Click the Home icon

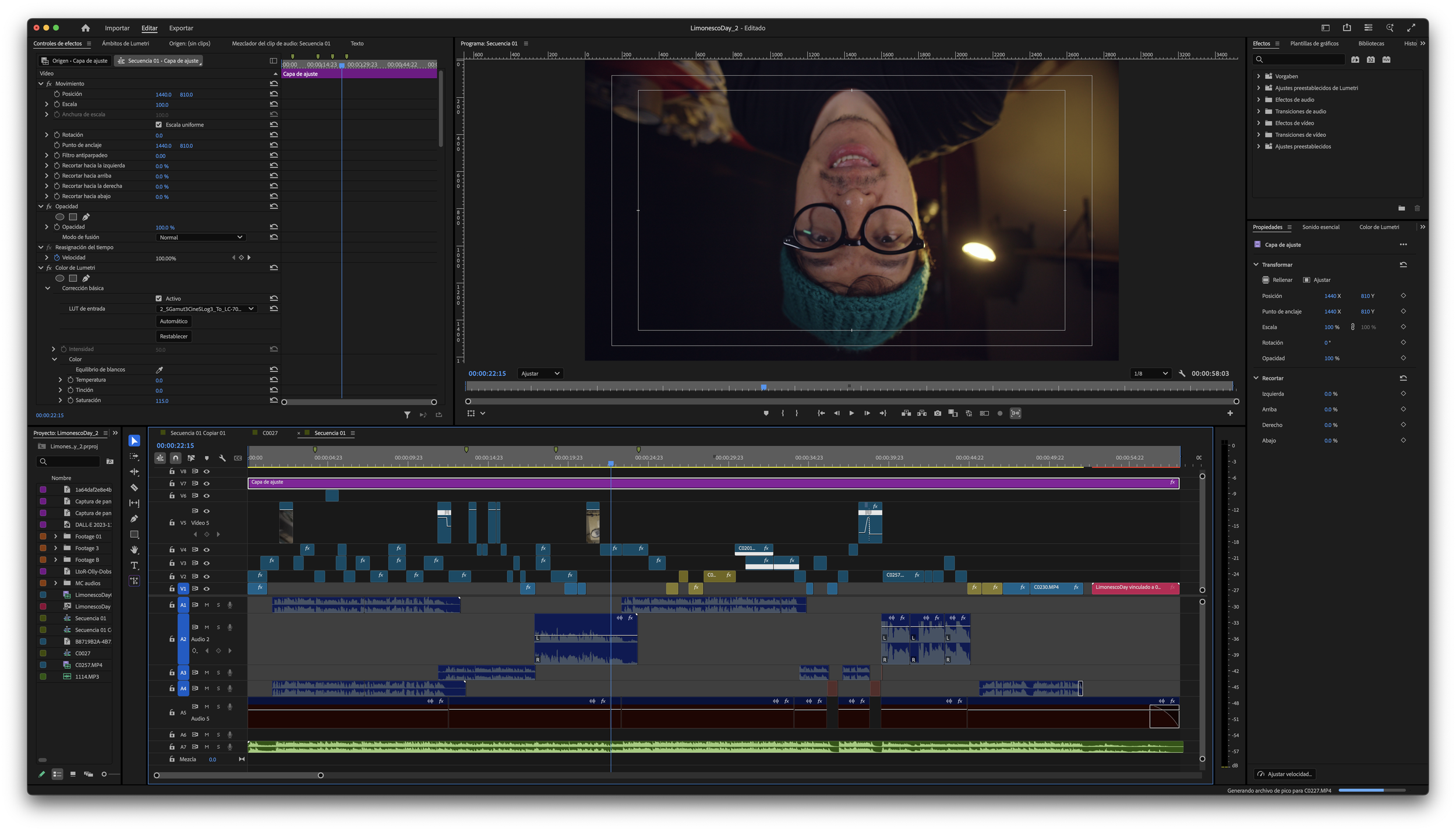[x=86, y=28]
